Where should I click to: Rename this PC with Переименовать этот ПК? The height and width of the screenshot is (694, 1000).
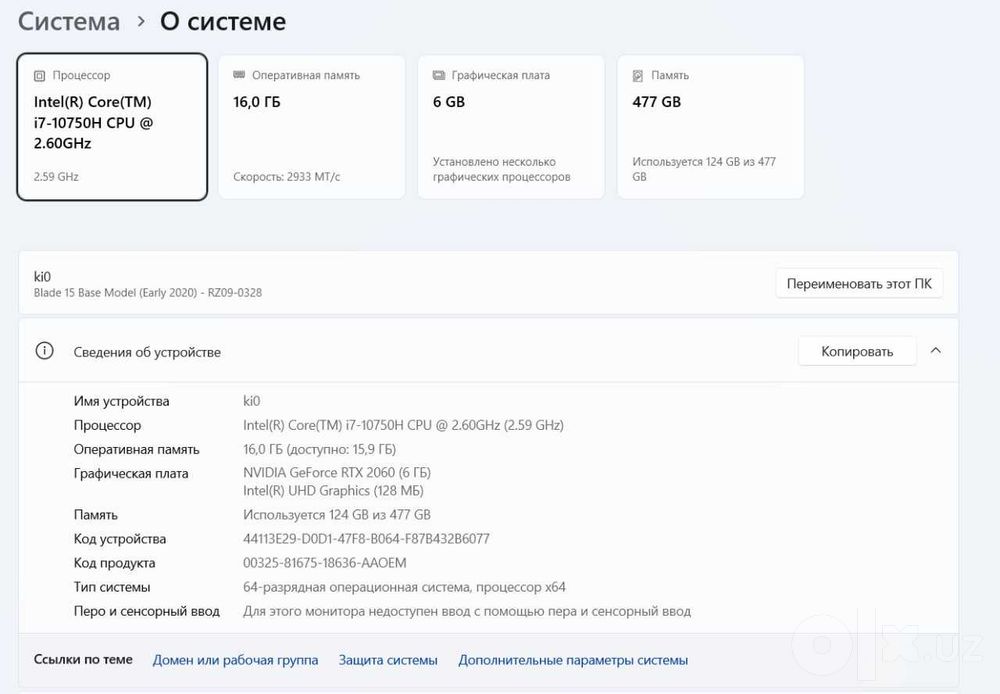859,284
